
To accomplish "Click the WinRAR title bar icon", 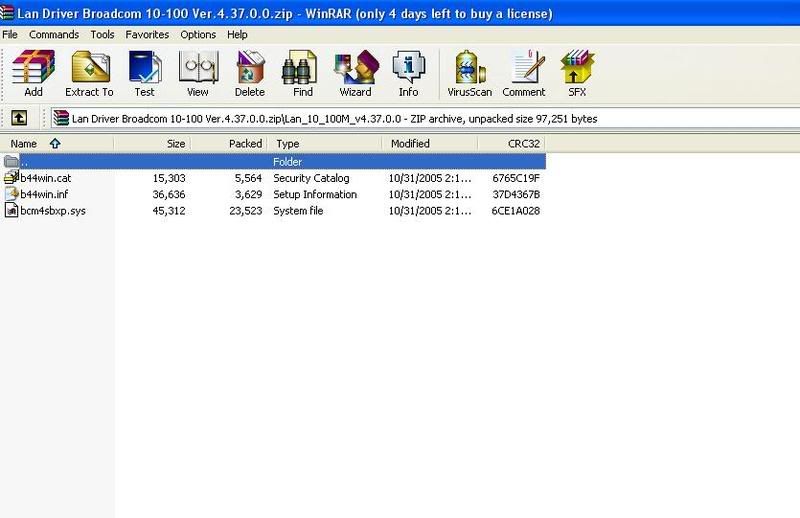I will pos(7,13).
